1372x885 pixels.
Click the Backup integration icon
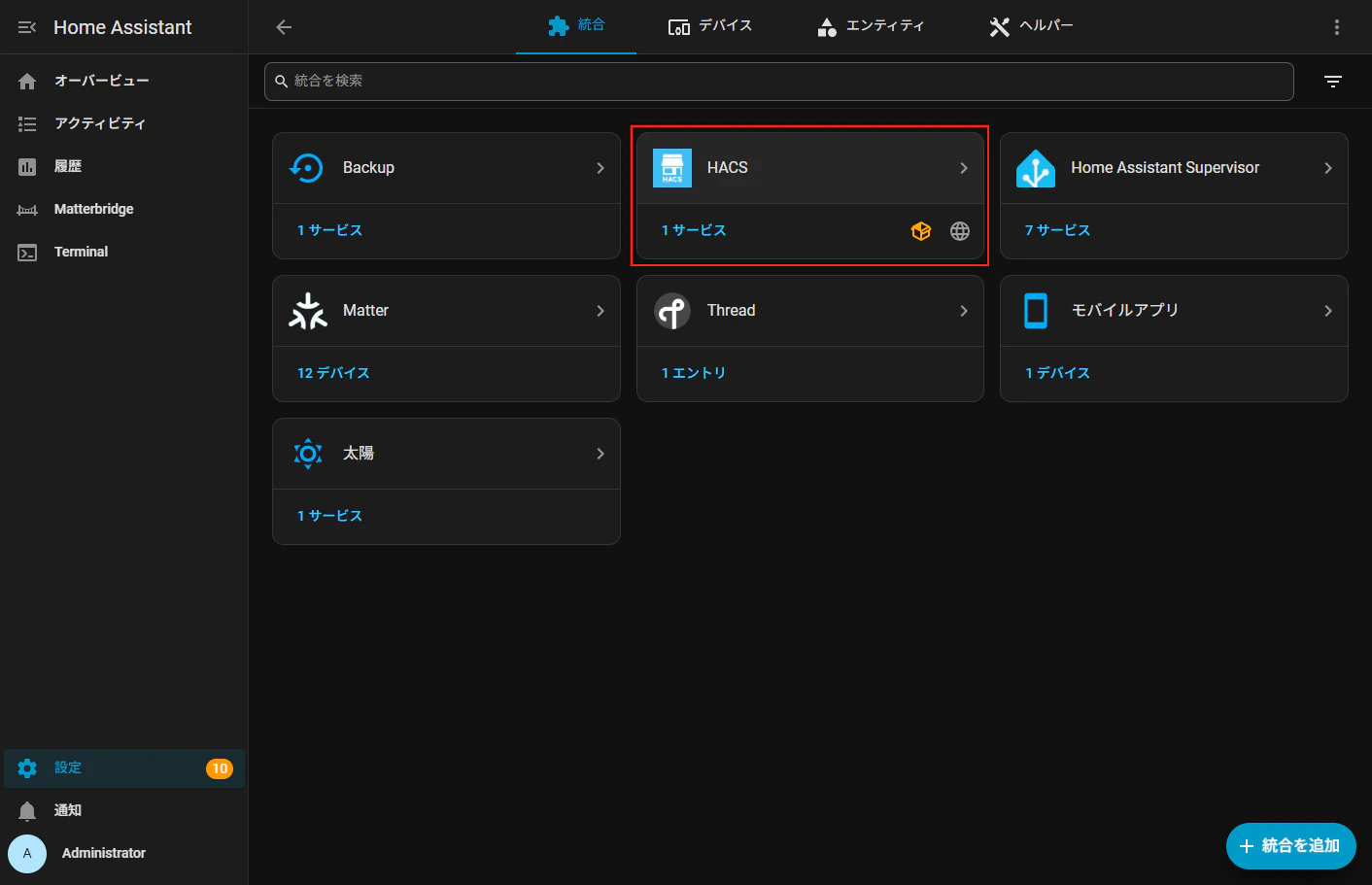click(307, 168)
